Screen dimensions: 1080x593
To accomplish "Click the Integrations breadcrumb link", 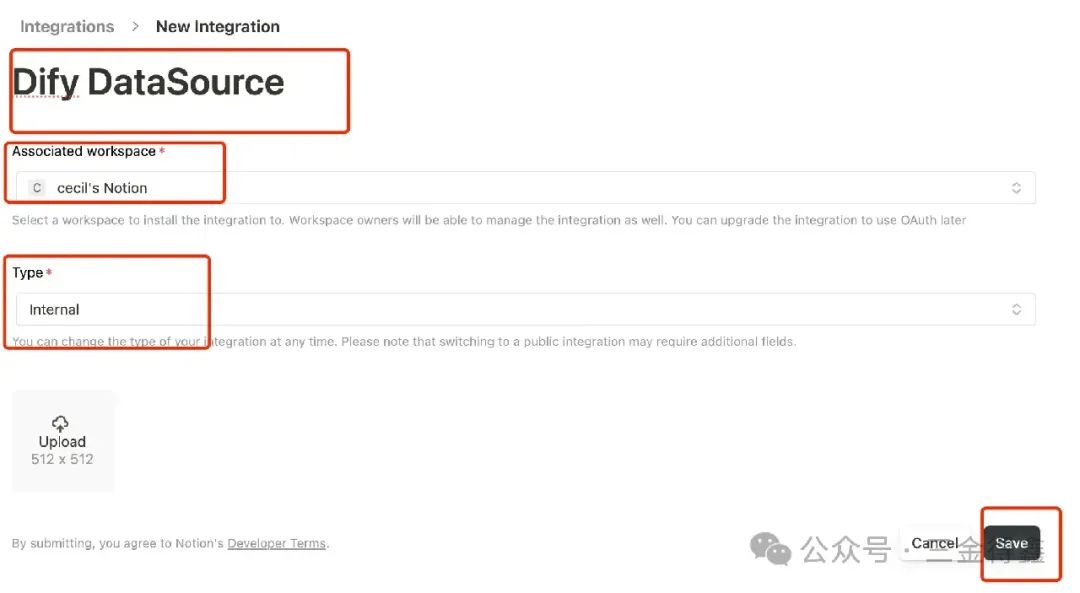I will [67, 27].
